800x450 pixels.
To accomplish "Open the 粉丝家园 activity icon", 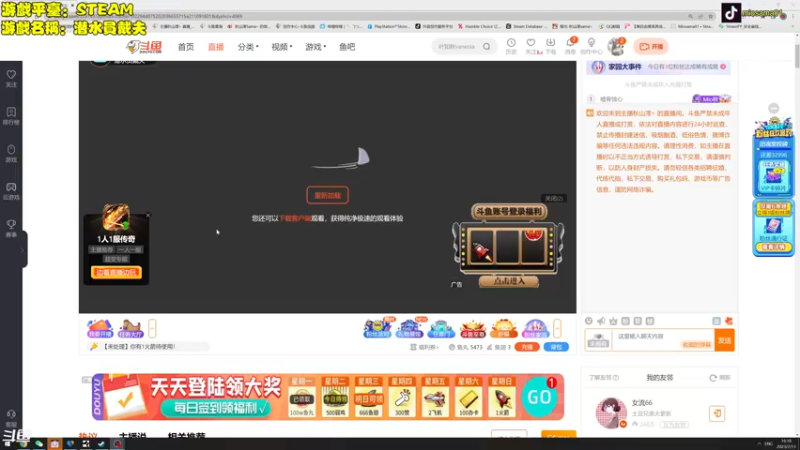I will (535, 329).
